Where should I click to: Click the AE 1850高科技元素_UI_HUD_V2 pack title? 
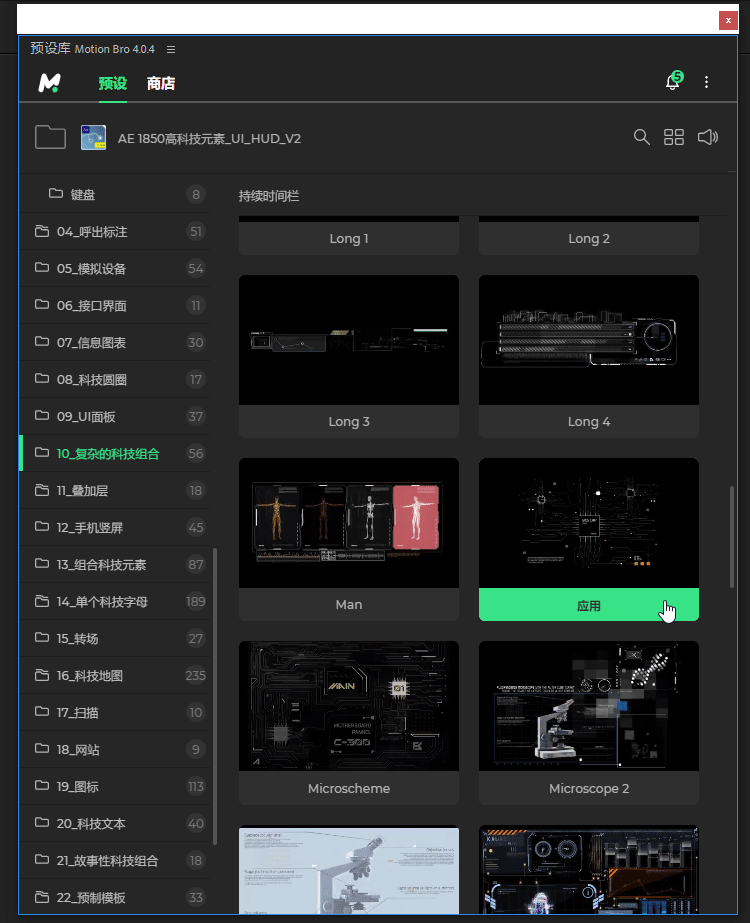tap(209, 138)
